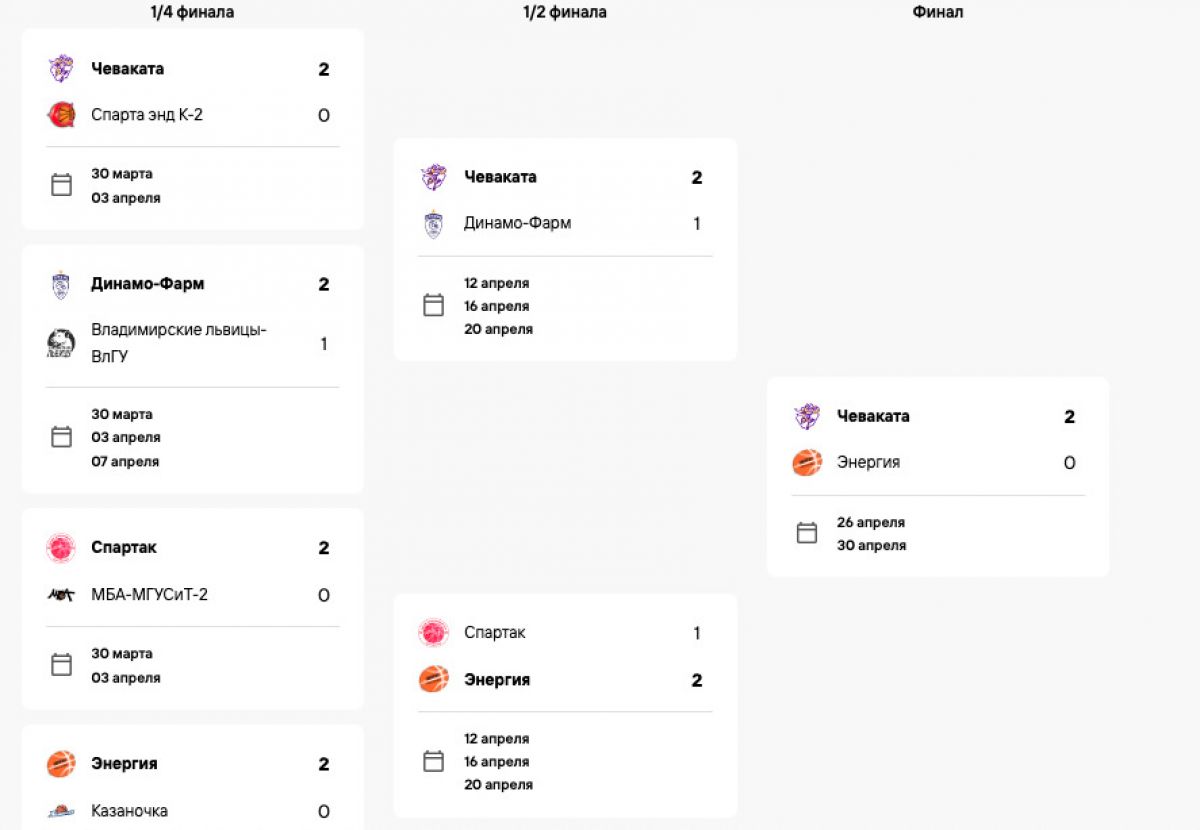The image size is (1200, 830).
Task: Select Владимирские львицы-ВлГУ team name
Action: [179, 343]
